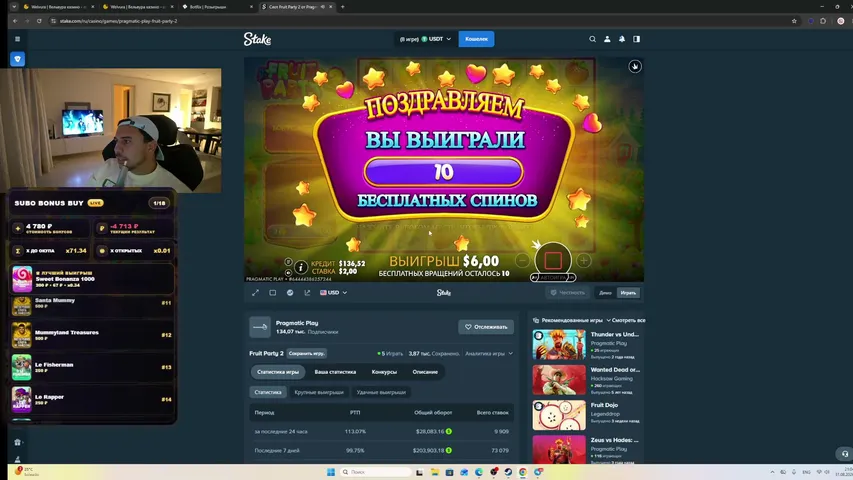Viewport: 853px width, 480px height.
Task: Click taskbar Поиск search box
Action: click(375, 472)
